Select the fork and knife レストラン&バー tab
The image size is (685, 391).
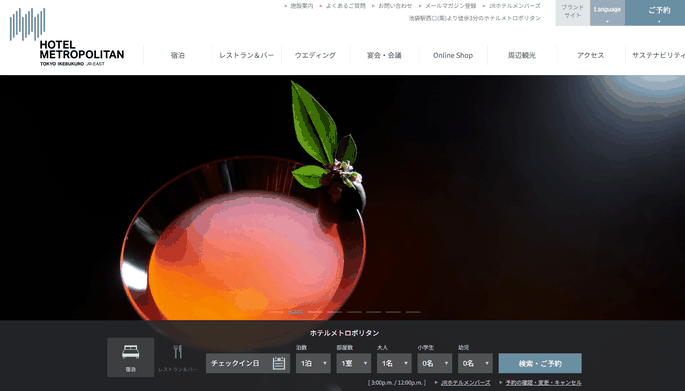click(x=178, y=357)
